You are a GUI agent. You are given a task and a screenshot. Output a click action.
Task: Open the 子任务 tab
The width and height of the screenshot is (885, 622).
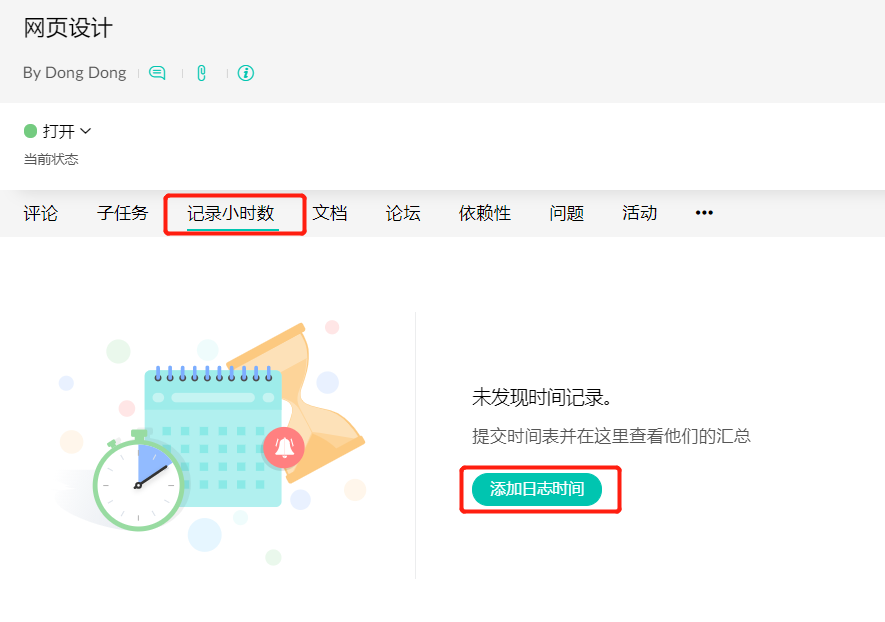pyautogui.click(x=122, y=213)
